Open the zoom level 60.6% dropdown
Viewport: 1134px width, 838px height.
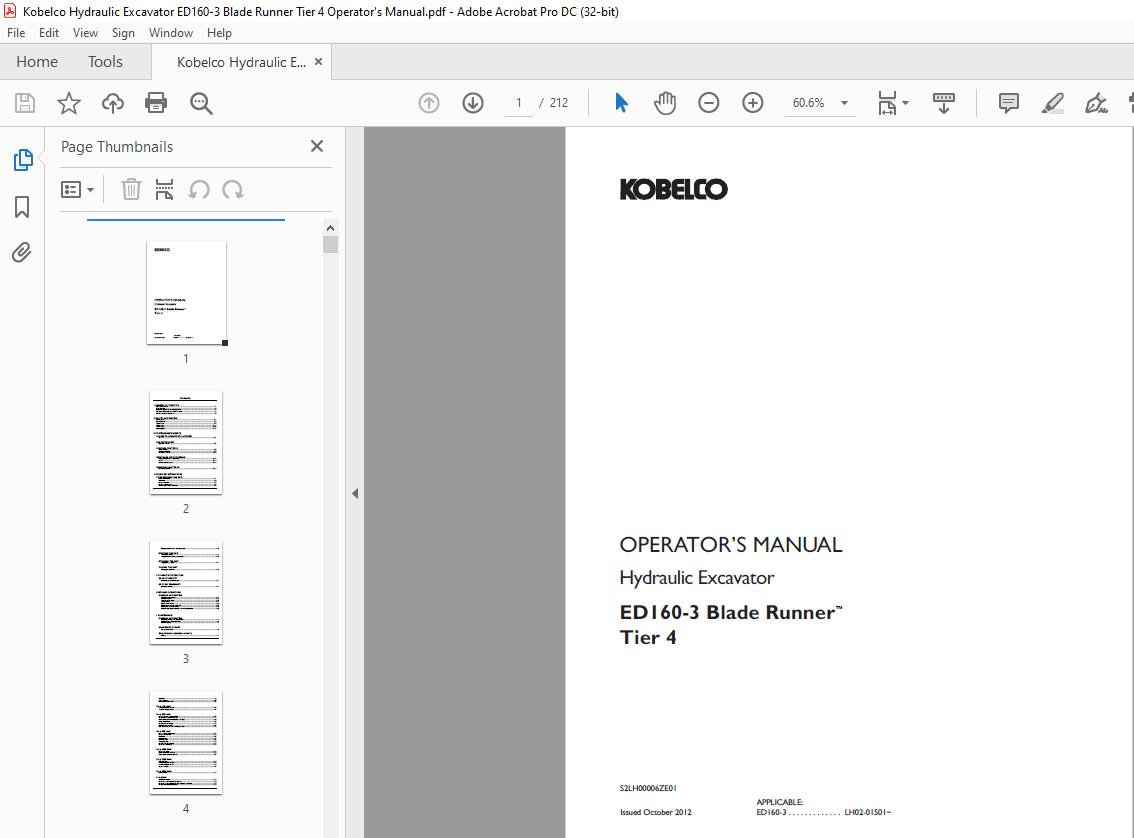click(x=819, y=103)
